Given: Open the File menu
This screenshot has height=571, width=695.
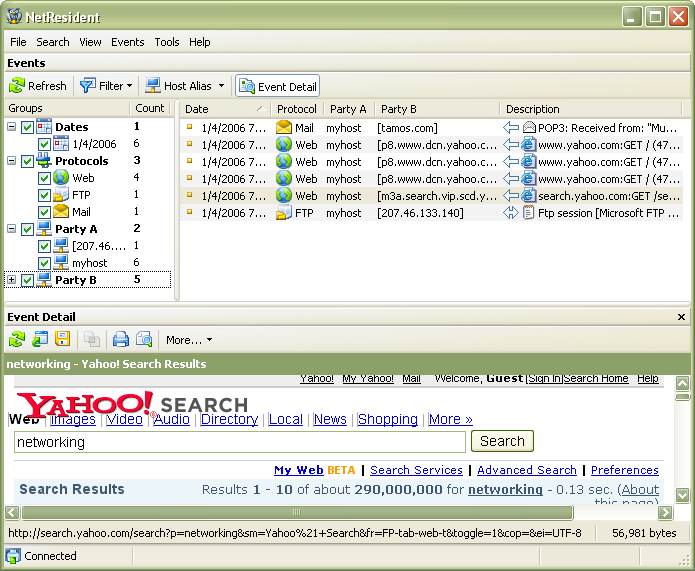Looking at the screenshot, I should [18, 42].
